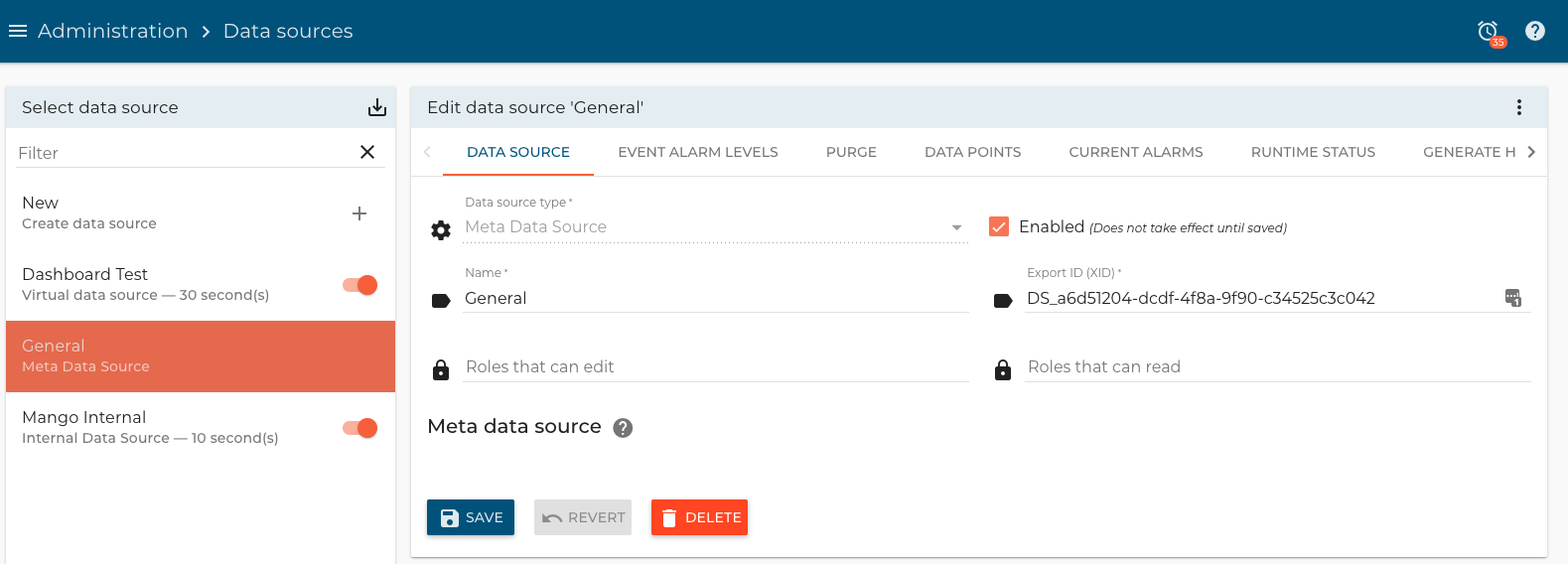
Task: Click the lock icon beside Roles that can read
Action: tap(1003, 370)
